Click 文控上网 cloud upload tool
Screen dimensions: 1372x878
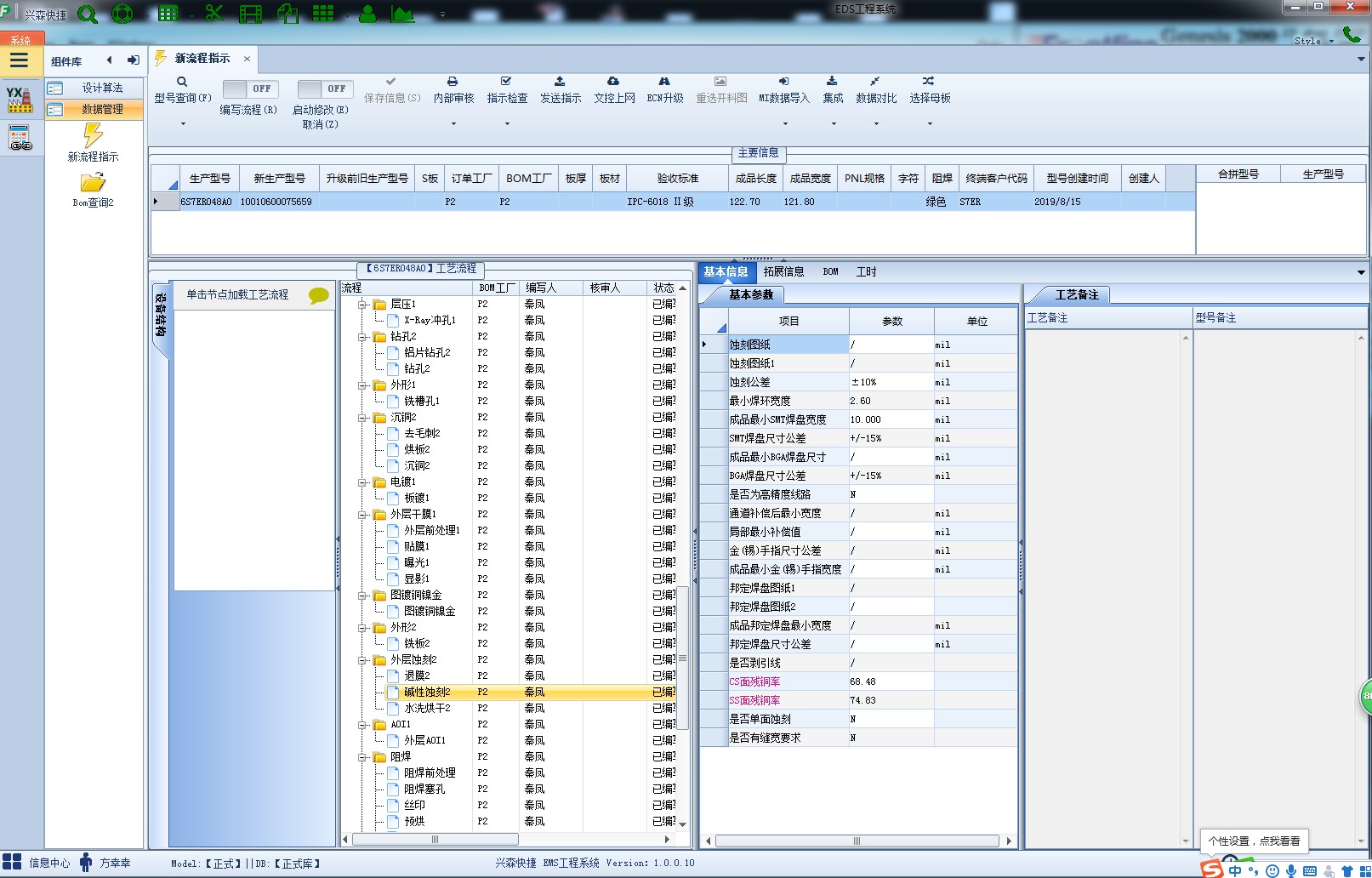click(614, 90)
